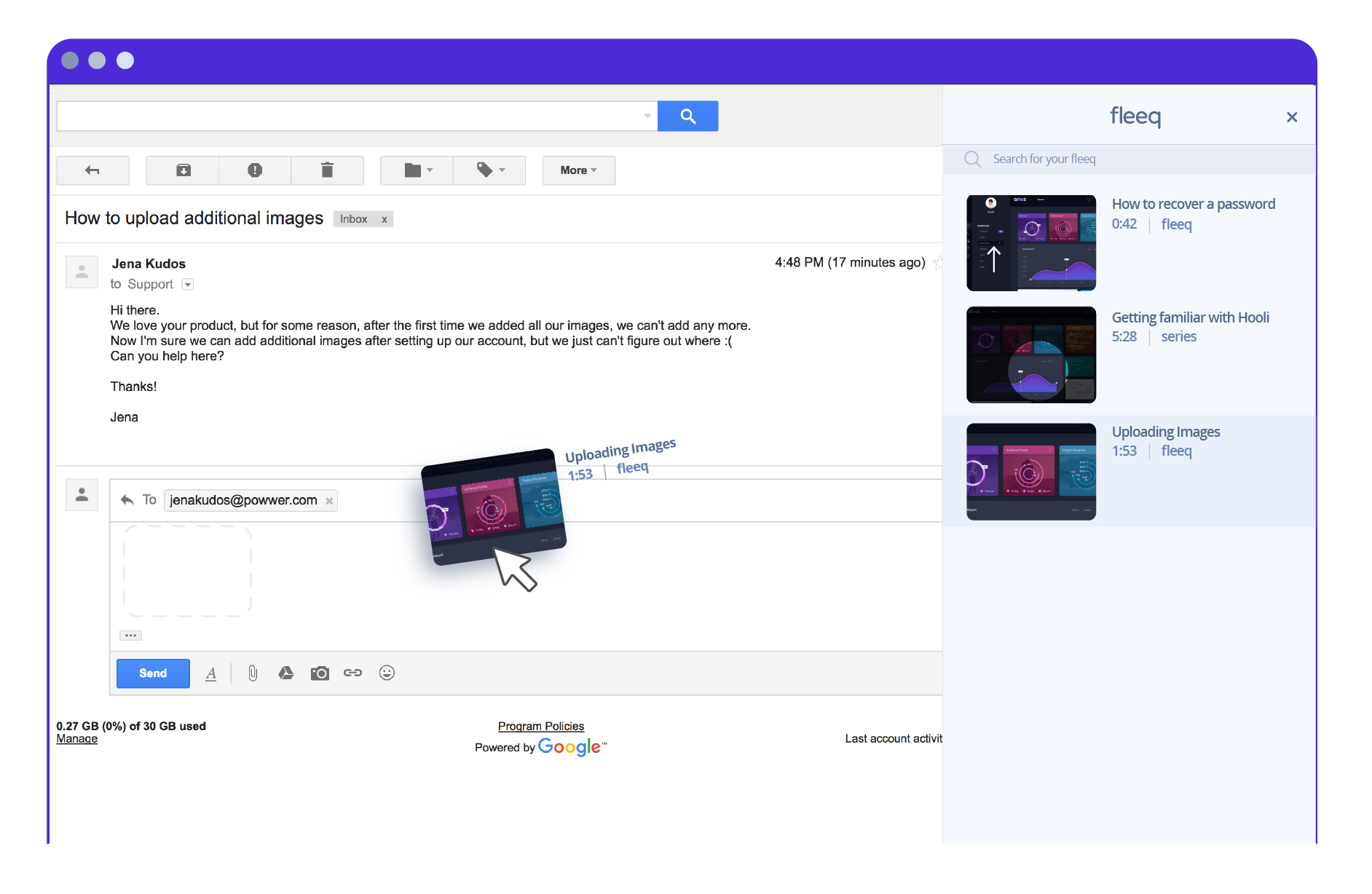This screenshot has height=894, width=1372.
Task: Click the reply composer avatar icon
Action: pos(82,495)
